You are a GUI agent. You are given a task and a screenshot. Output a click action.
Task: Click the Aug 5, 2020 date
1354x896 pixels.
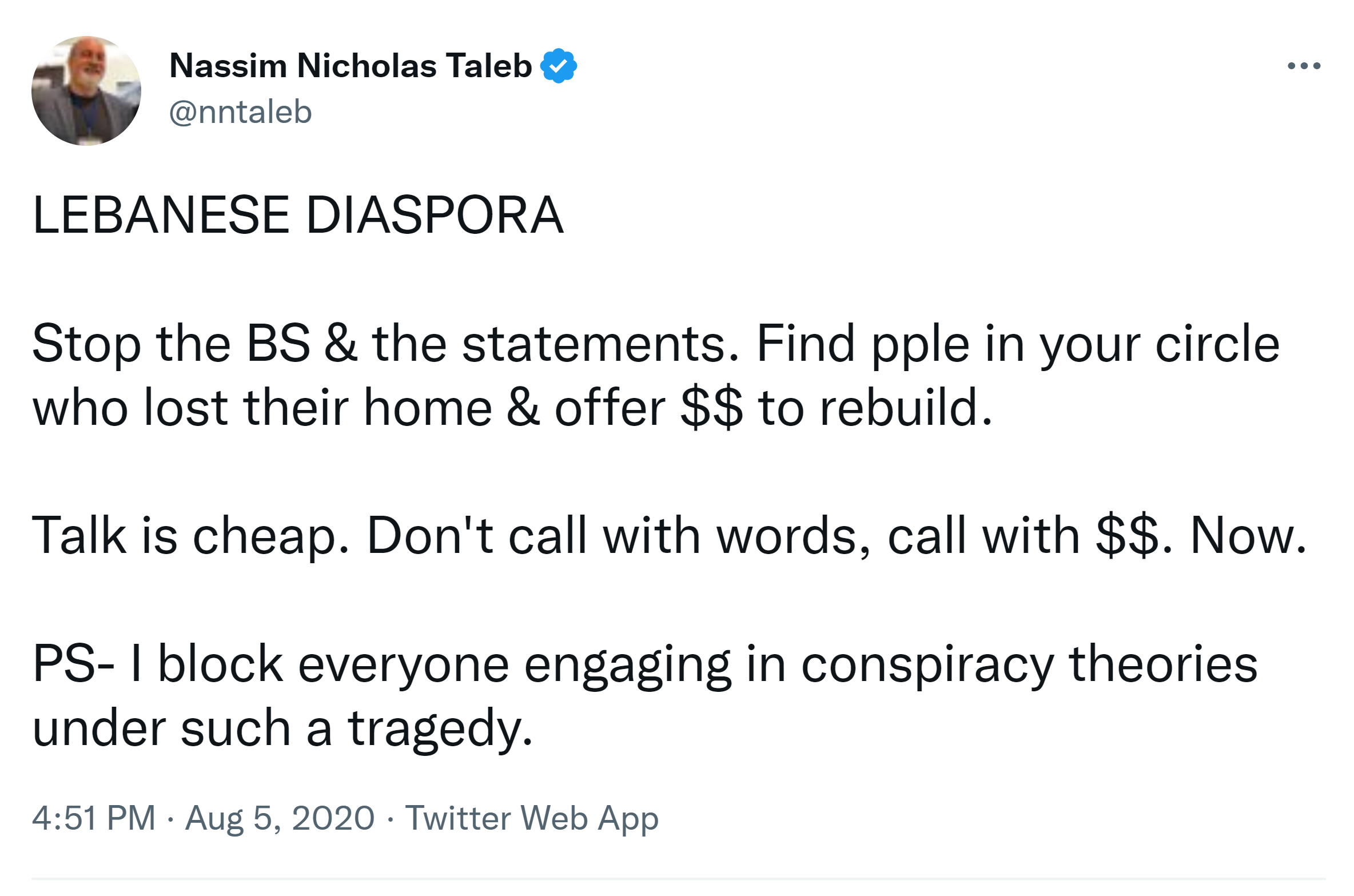pyautogui.click(x=280, y=818)
